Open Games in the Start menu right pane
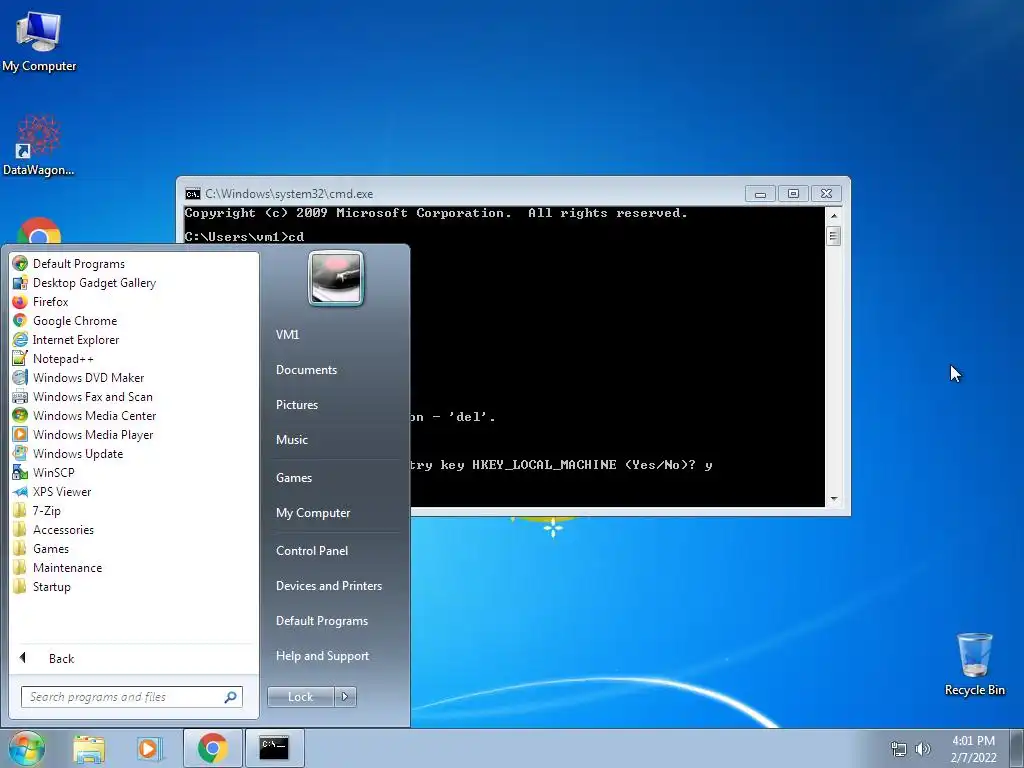This screenshot has height=768, width=1024. [294, 478]
